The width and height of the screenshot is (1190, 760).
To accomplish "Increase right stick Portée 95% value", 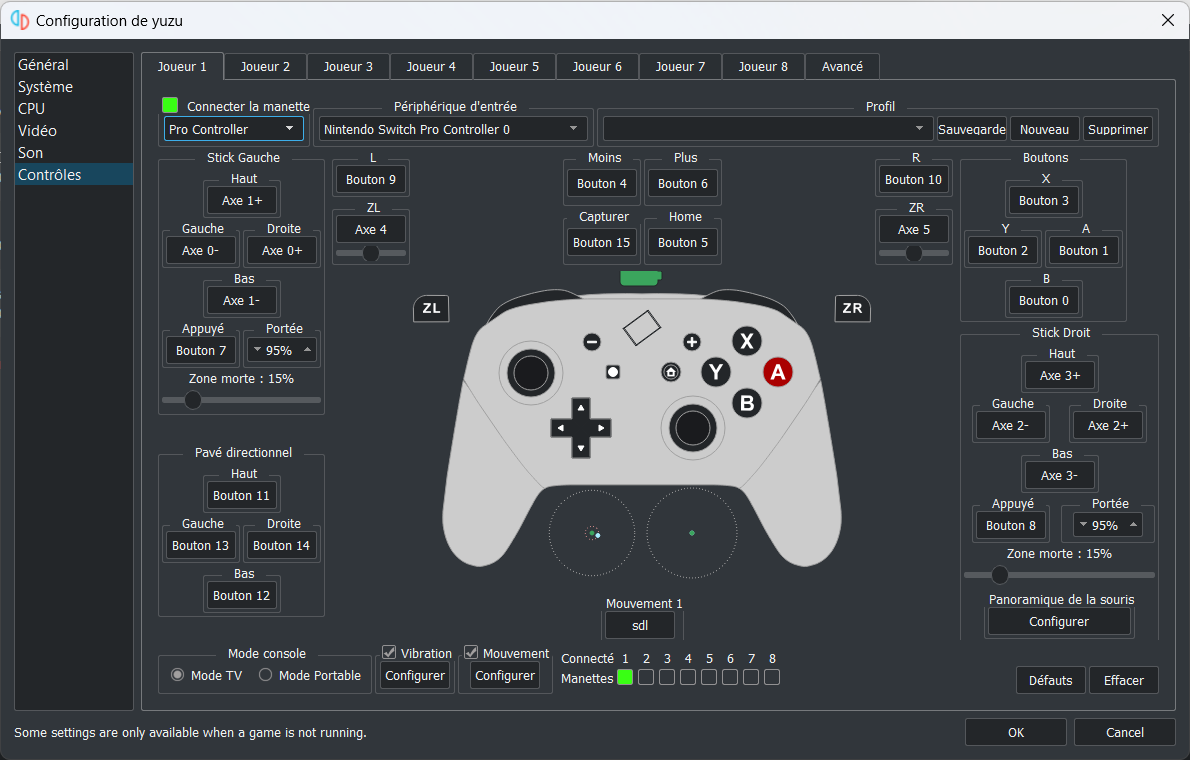I will (1133, 525).
